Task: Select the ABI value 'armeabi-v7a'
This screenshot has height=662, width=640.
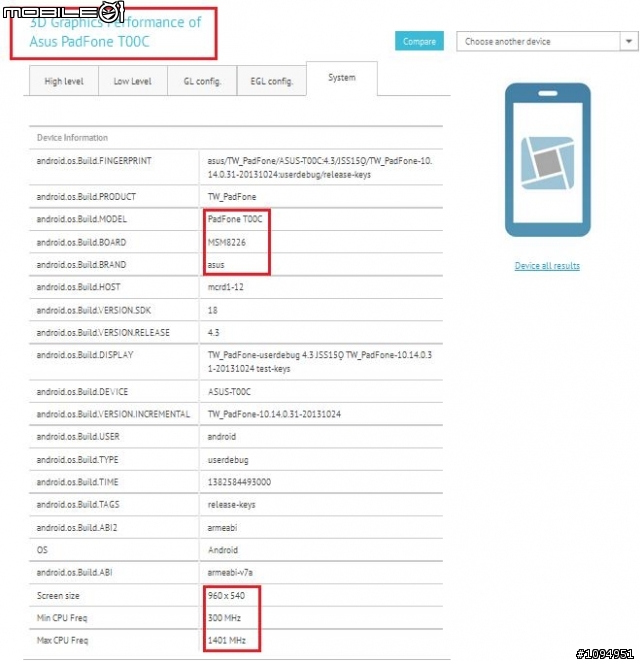Action: pos(230,572)
